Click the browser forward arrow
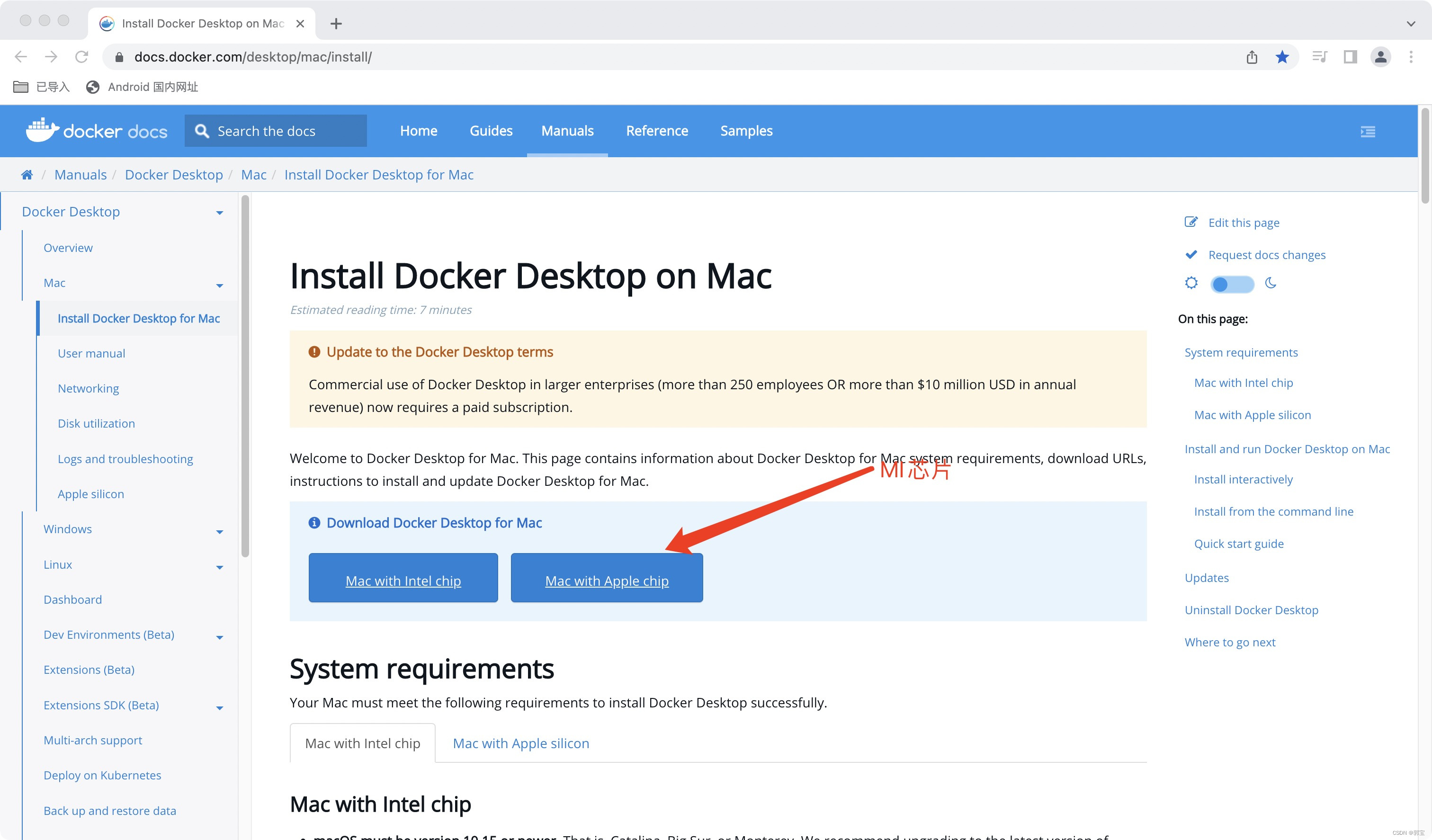This screenshot has width=1432, height=840. (x=51, y=57)
